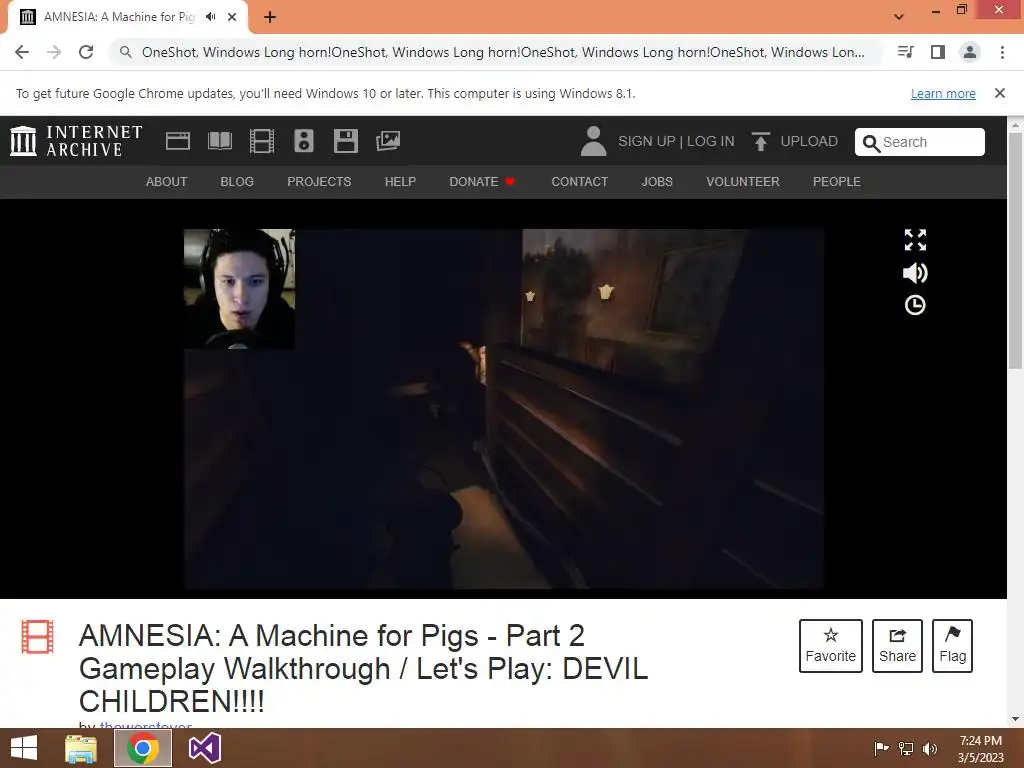Open the BLOG menu item

coord(237,182)
